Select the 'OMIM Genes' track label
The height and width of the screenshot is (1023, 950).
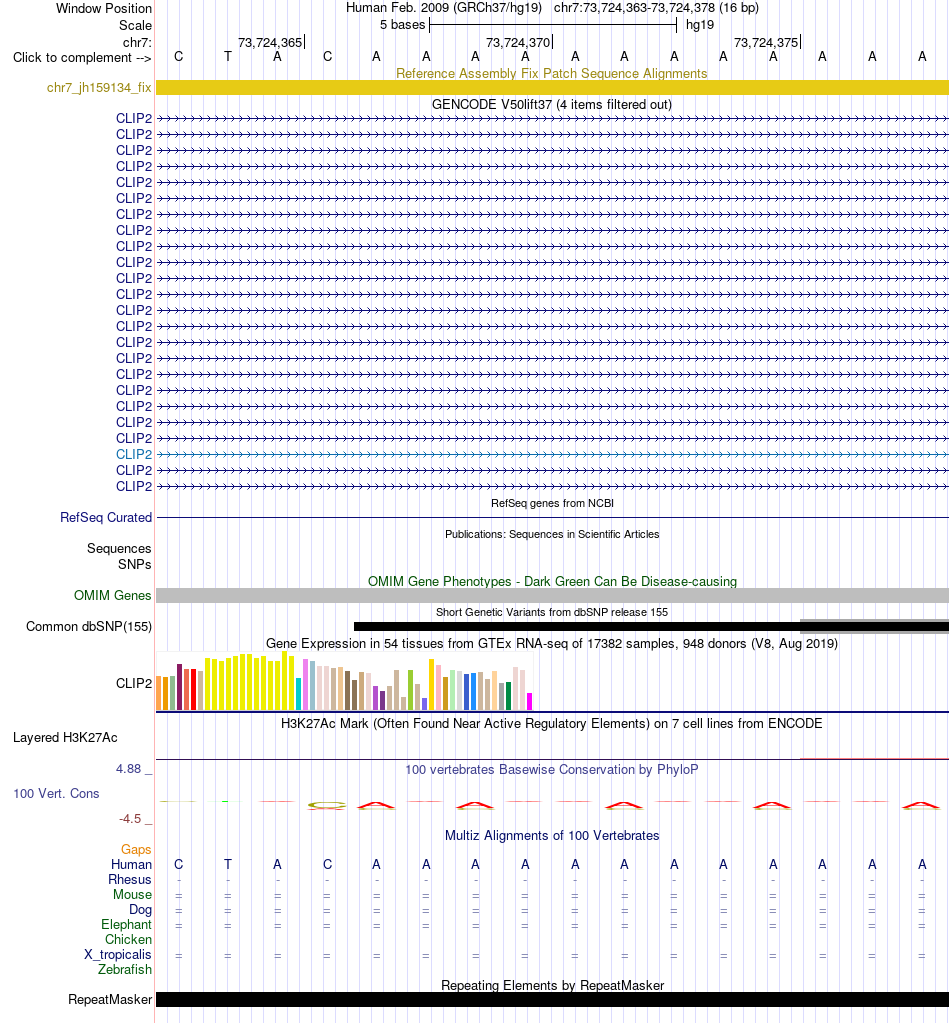click(112, 595)
